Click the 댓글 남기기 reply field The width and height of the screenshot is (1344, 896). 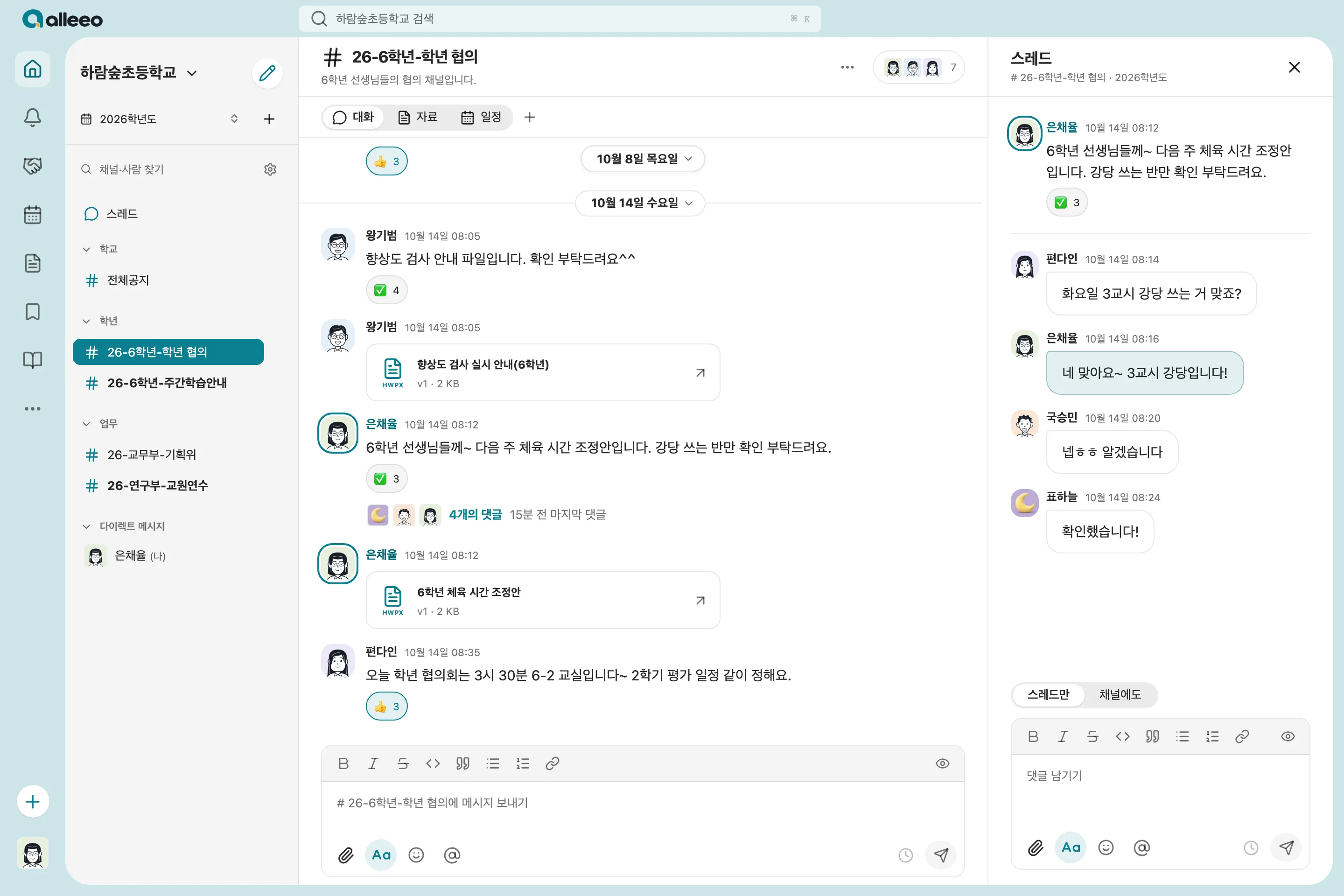(1160, 790)
